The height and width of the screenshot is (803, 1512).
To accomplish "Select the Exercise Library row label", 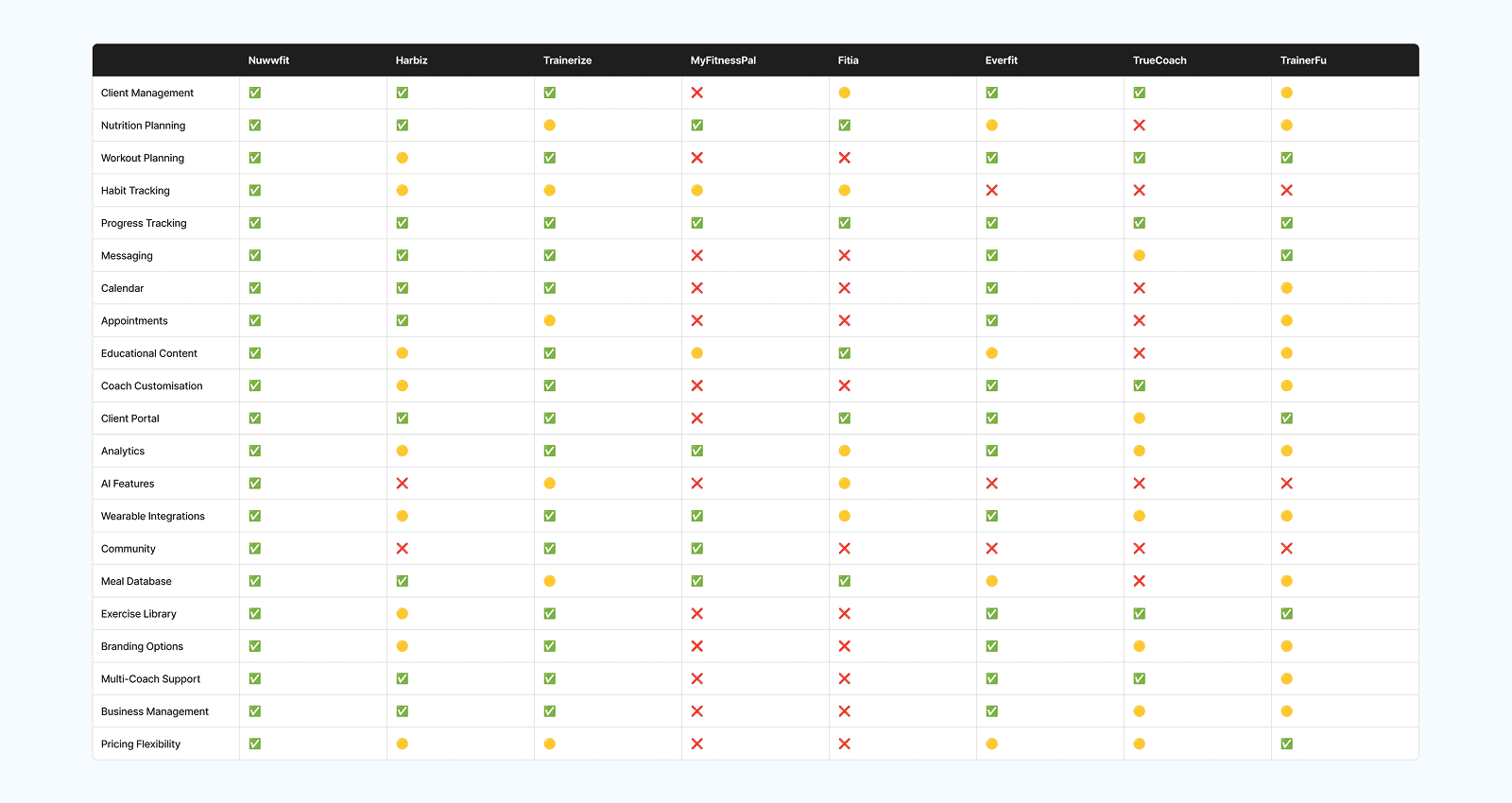I will pos(139,614).
